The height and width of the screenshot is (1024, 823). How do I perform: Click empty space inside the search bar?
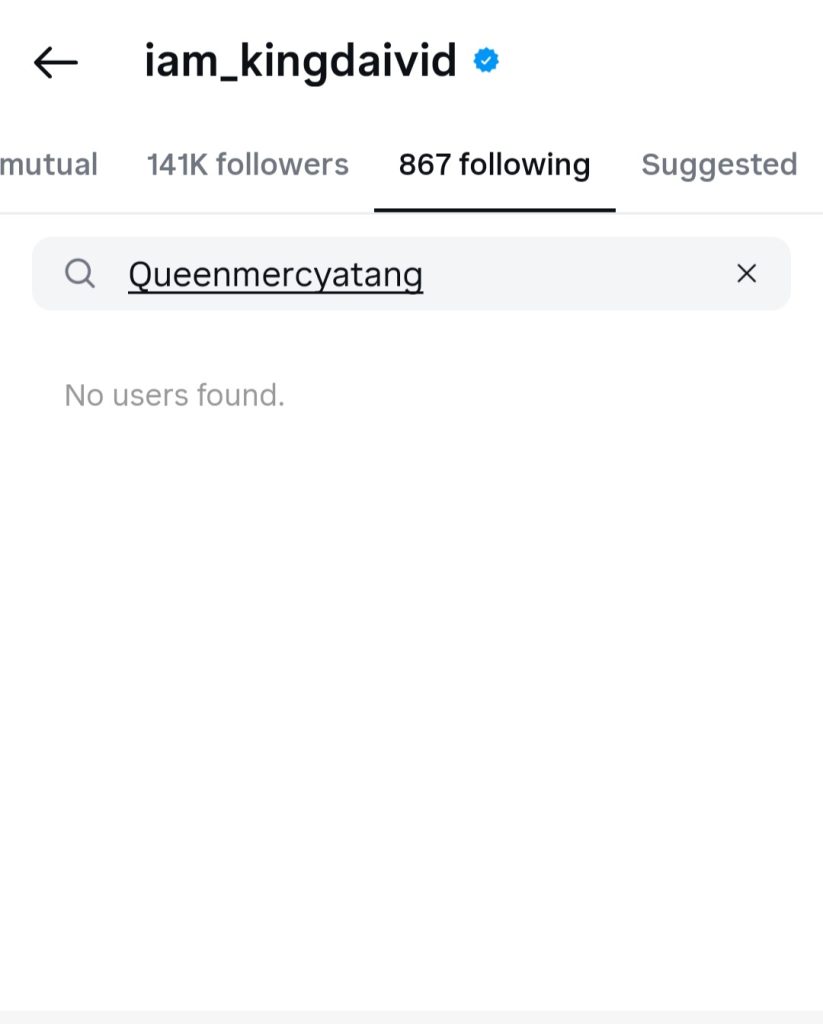point(580,273)
